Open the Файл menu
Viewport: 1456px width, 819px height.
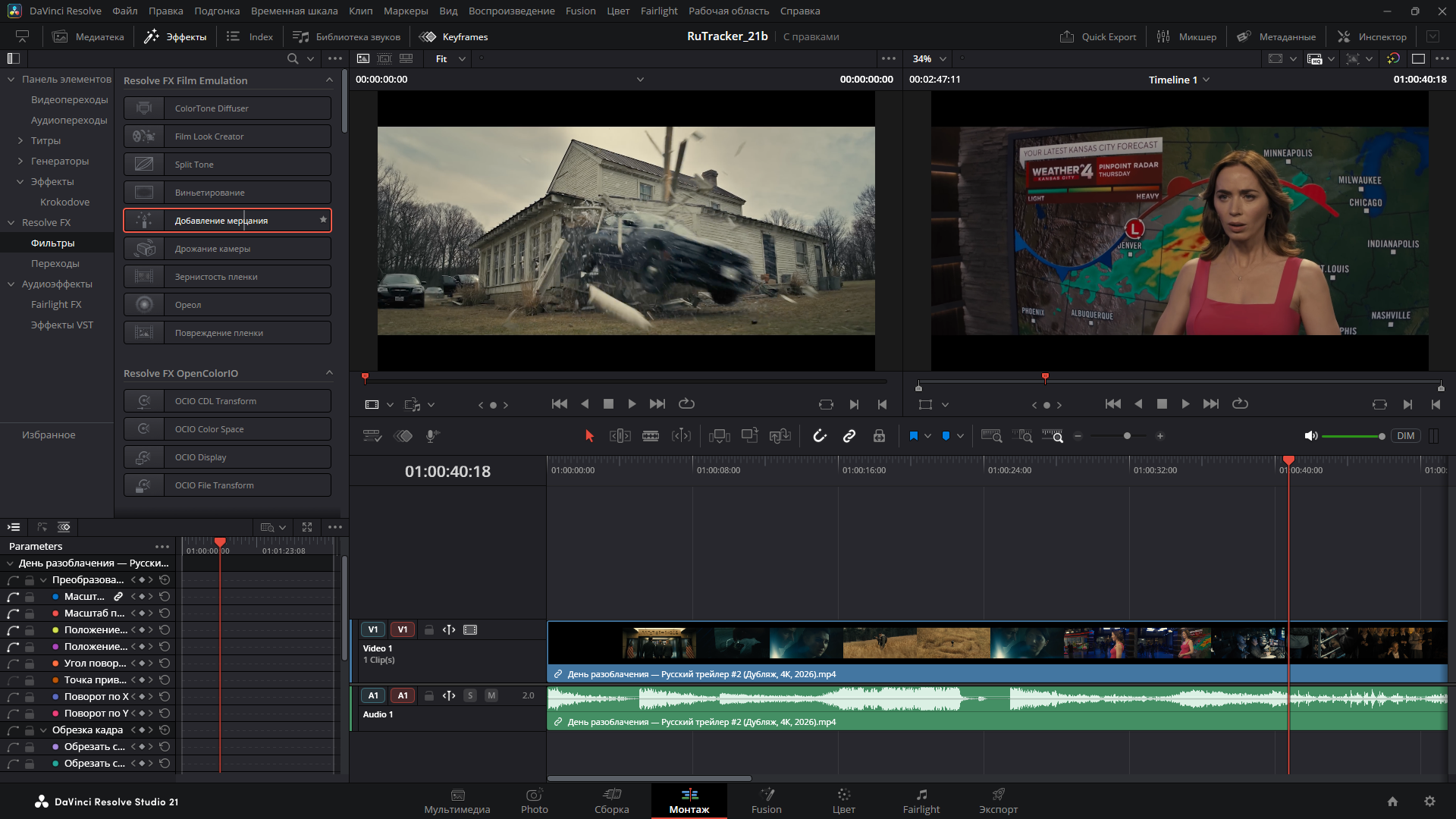tap(125, 11)
